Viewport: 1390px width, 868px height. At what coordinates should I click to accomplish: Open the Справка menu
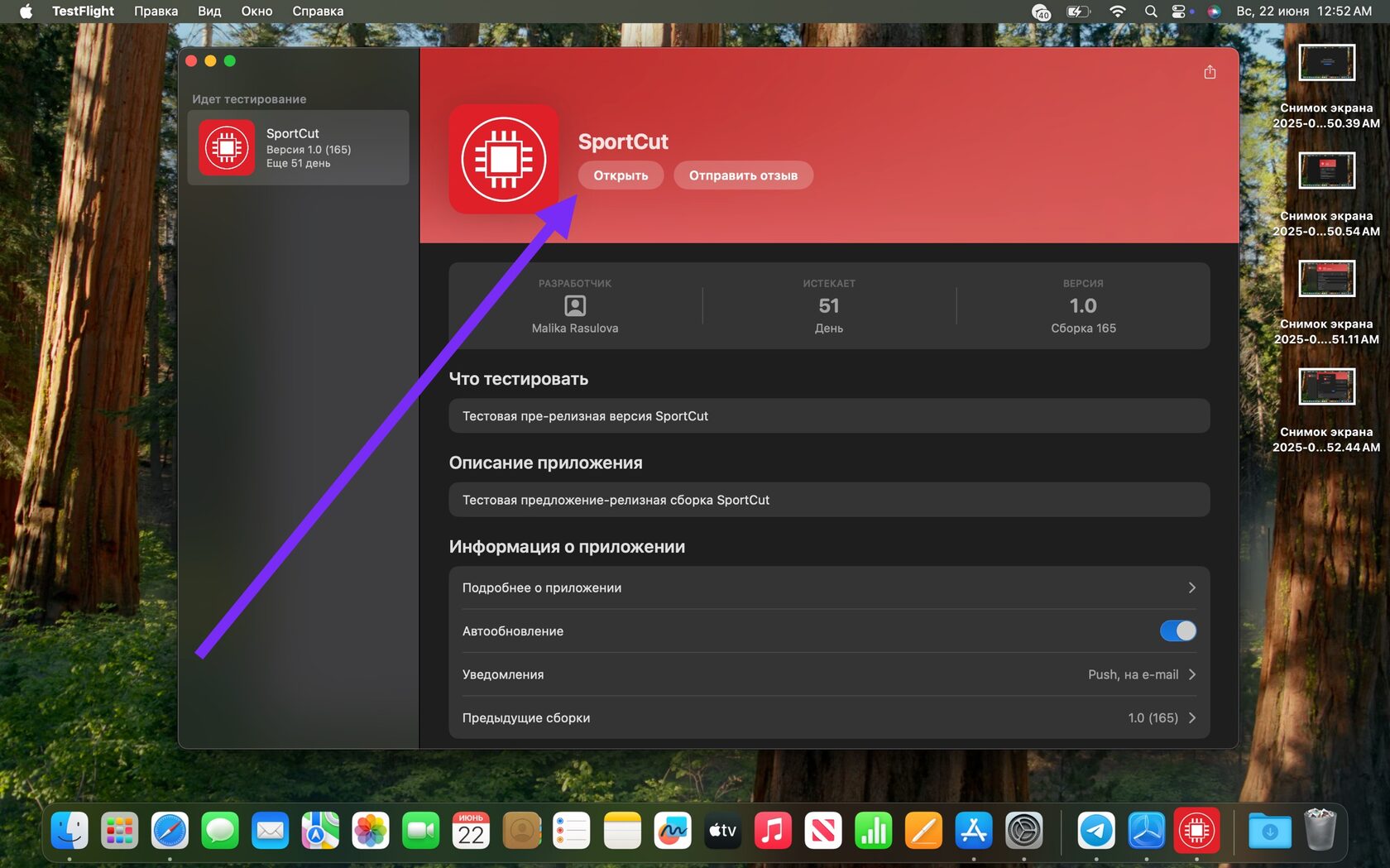318,12
